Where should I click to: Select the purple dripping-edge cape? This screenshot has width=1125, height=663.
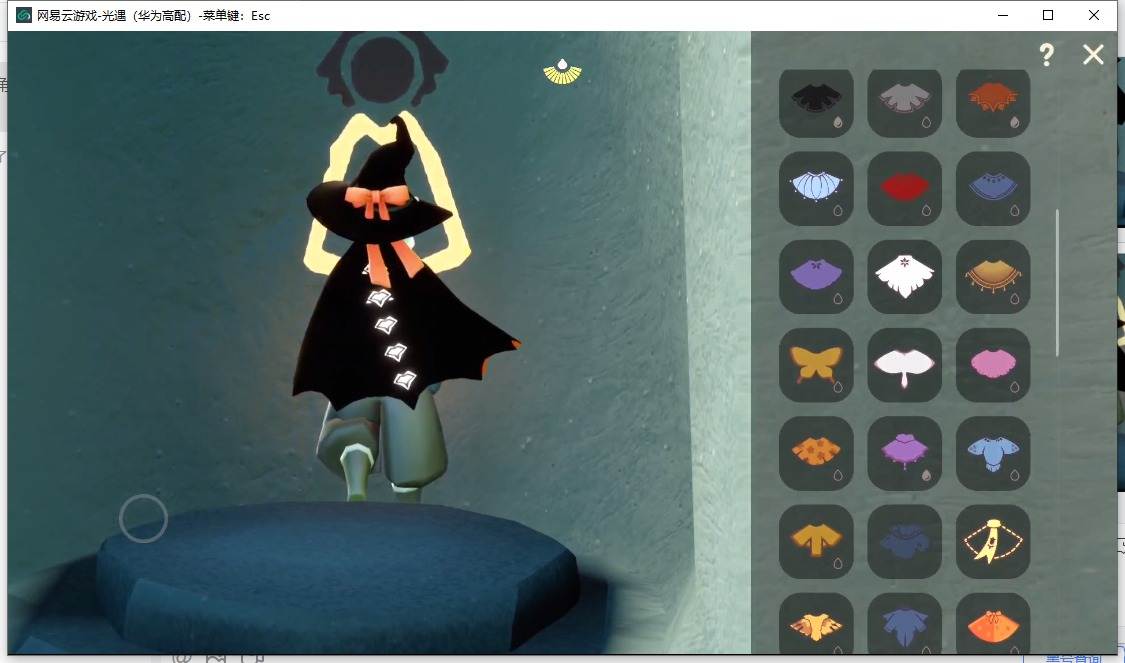pos(904,453)
